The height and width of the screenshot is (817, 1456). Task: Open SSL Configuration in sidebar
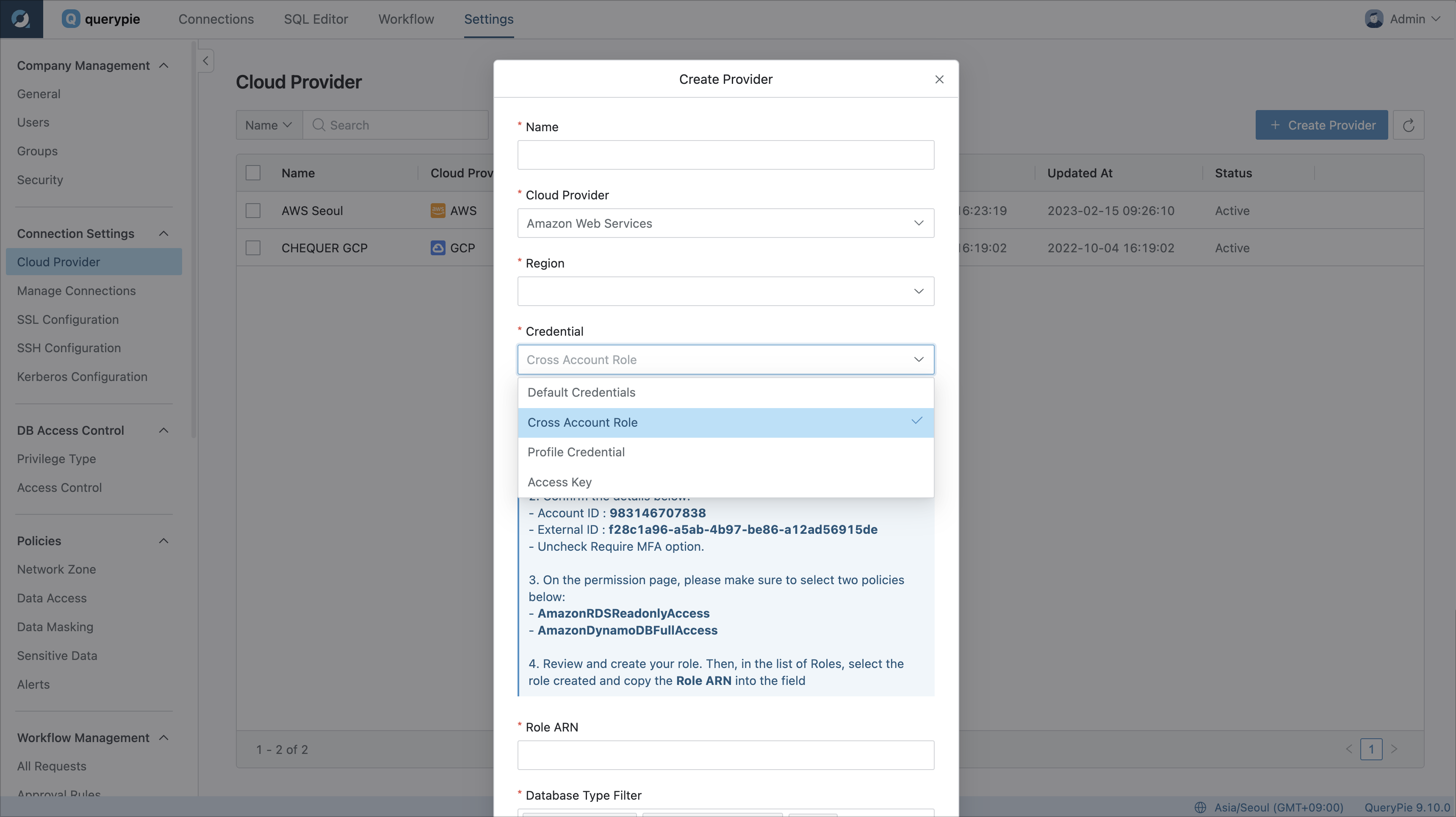[68, 320]
